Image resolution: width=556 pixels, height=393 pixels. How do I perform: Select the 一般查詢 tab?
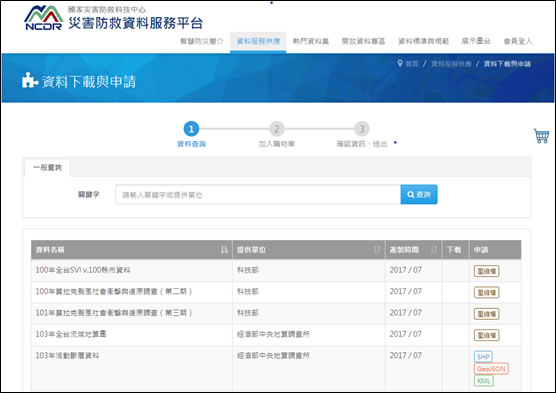(x=48, y=167)
